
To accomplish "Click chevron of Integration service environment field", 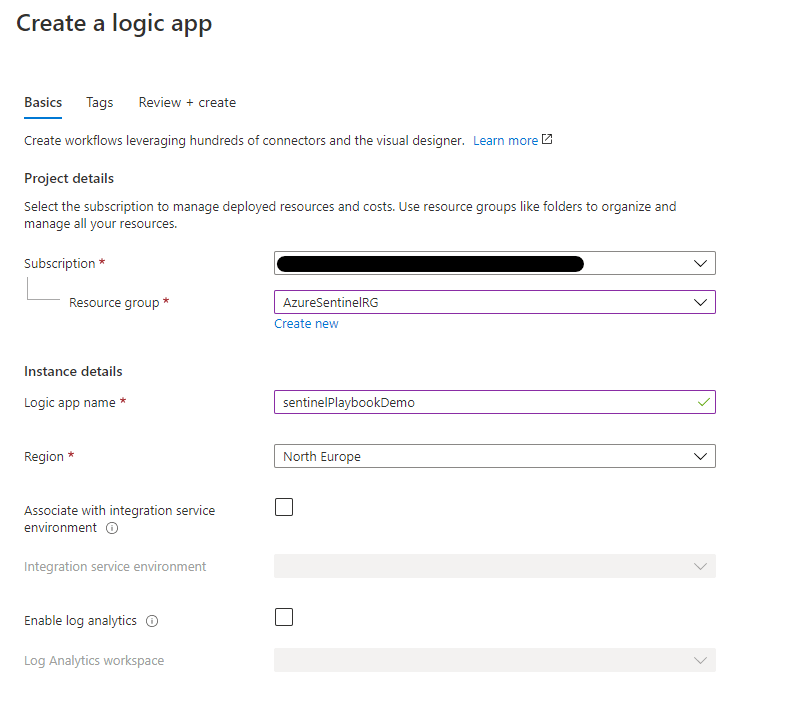I will click(700, 566).
